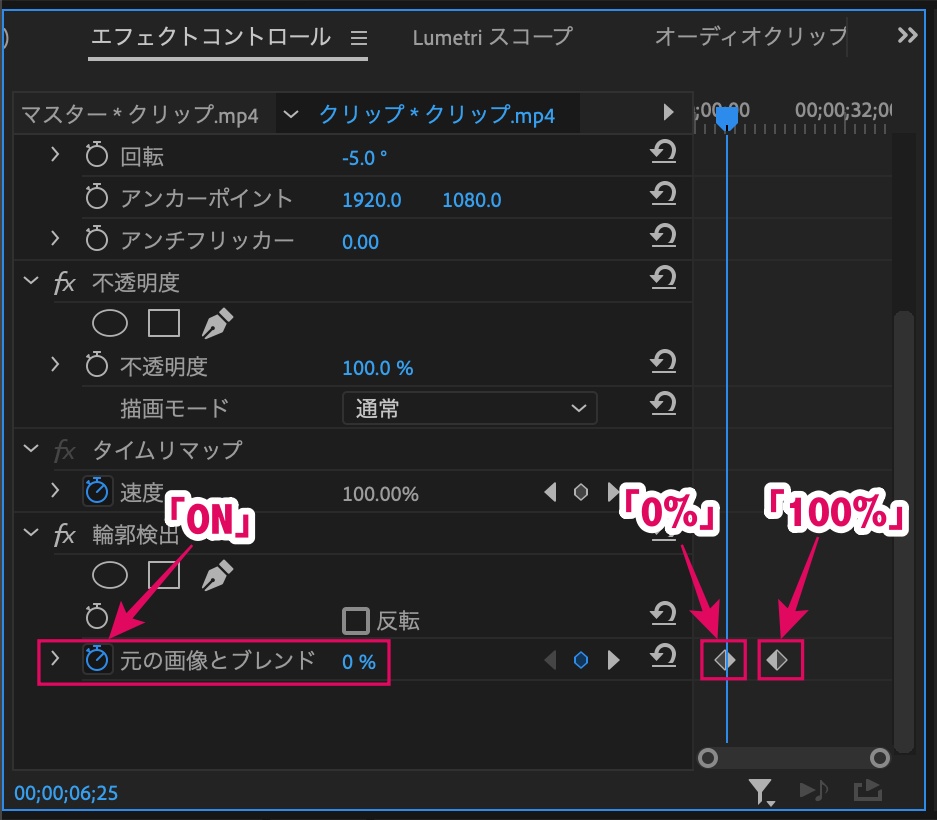Click the 回転 value -5.0°
937x820 pixels.
point(365,158)
